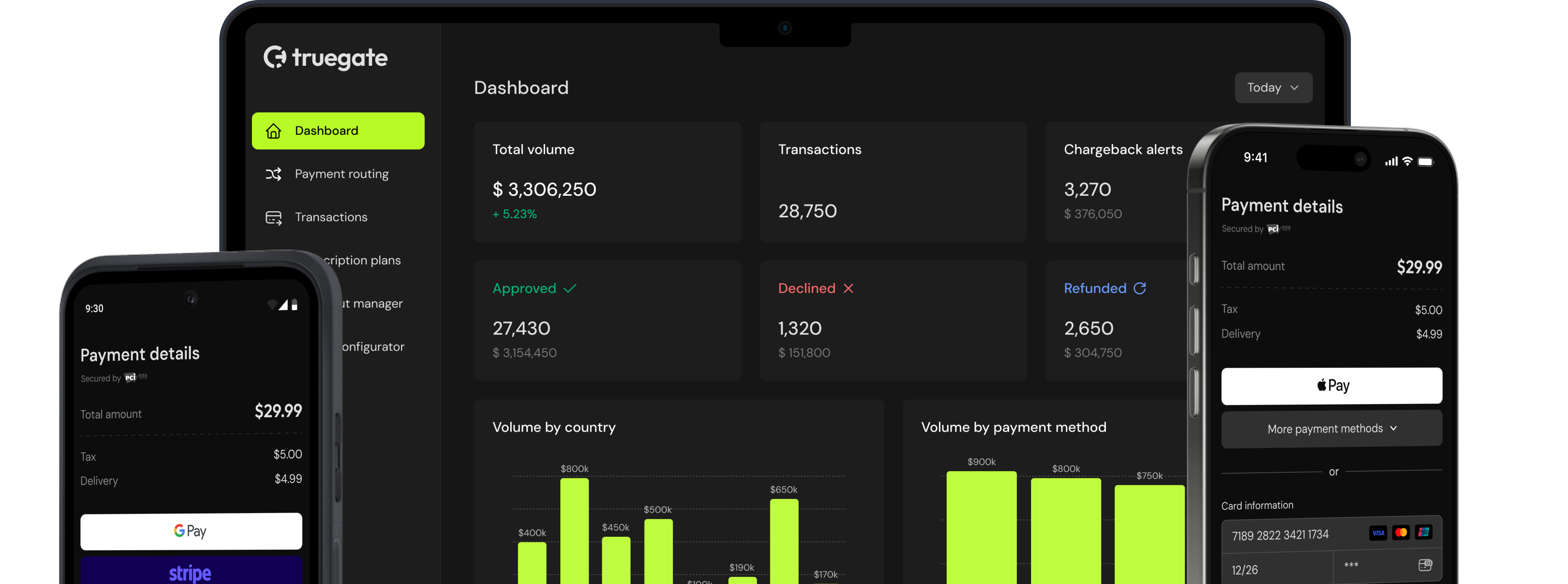Click the Dashboard page heading

click(521, 88)
